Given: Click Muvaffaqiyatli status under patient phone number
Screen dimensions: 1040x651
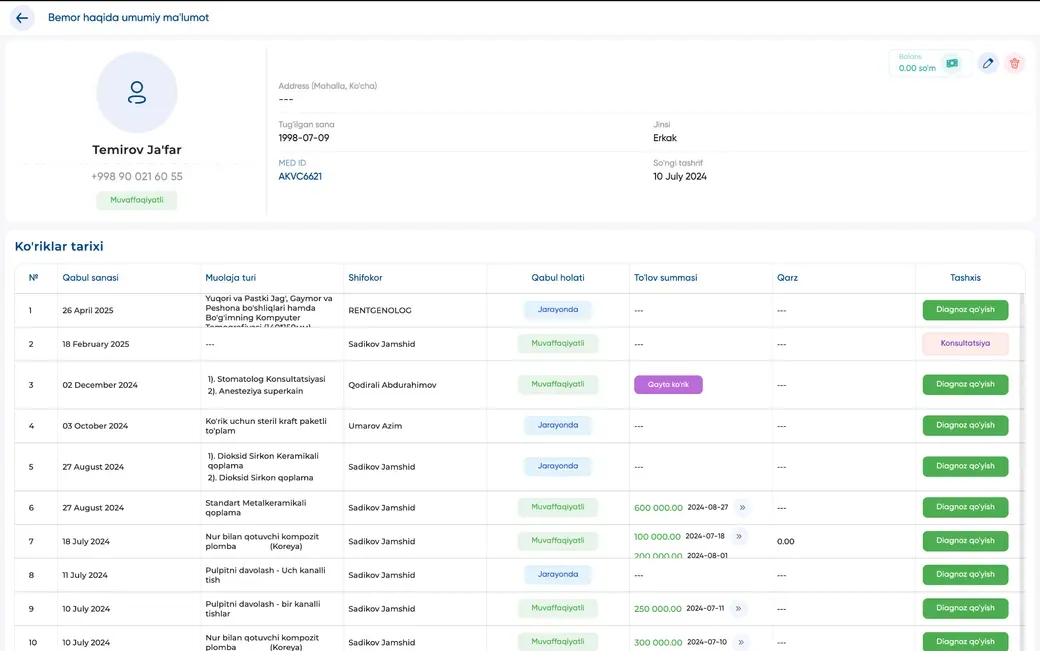Looking at the screenshot, I should [x=137, y=200].
